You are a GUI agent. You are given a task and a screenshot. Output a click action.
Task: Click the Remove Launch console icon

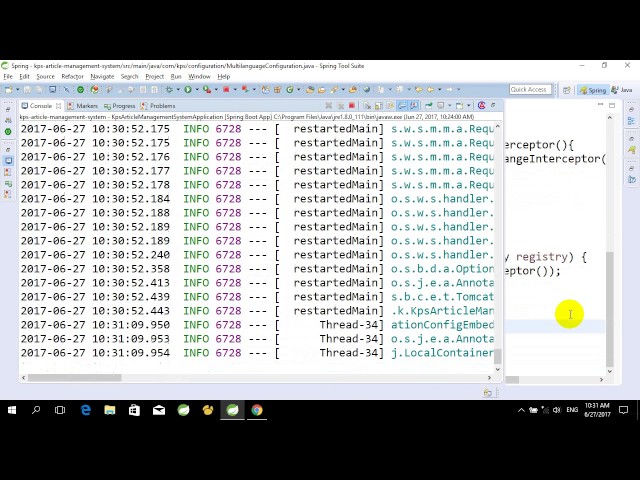328,106
